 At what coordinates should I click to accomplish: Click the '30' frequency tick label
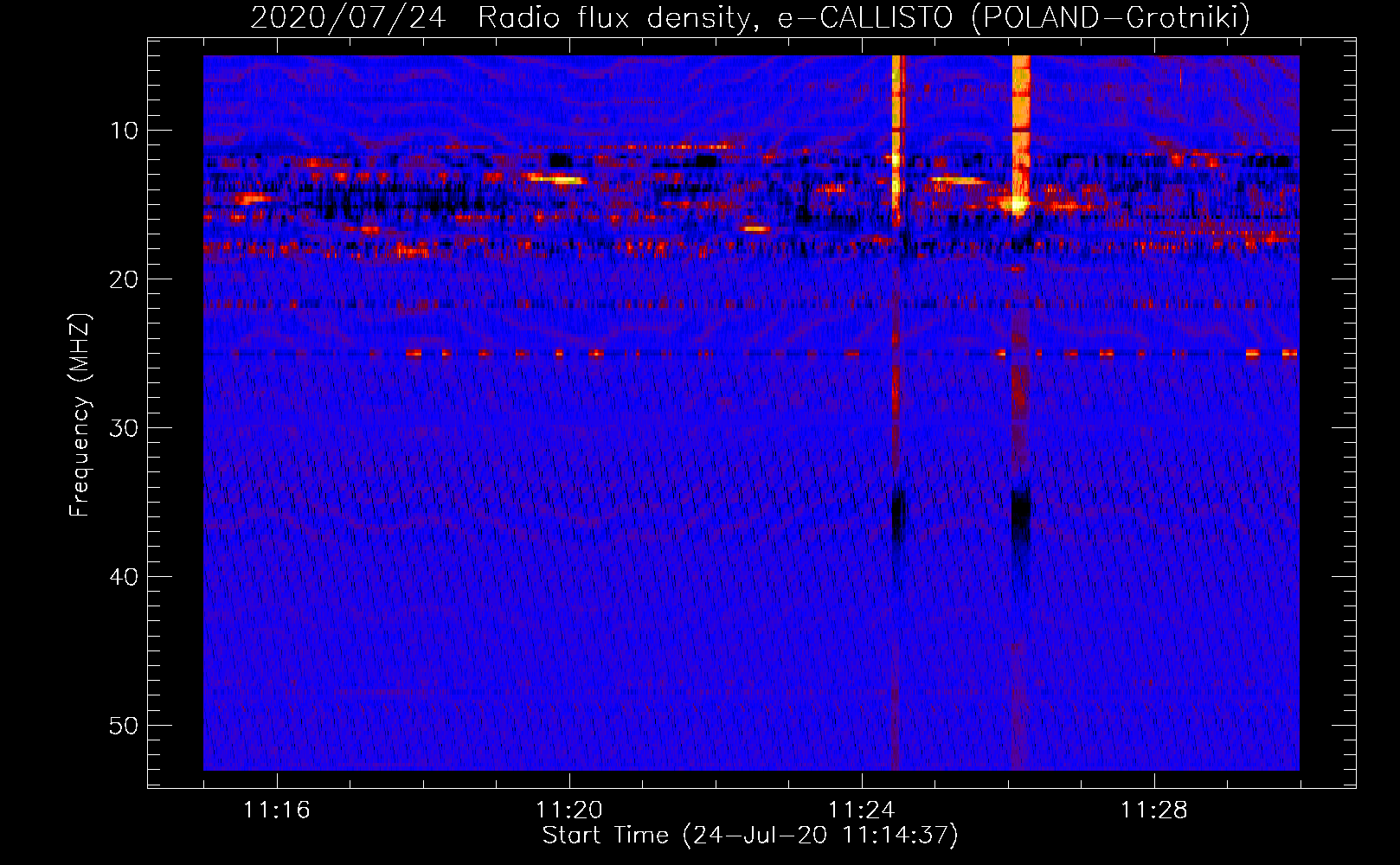[125, 428]
